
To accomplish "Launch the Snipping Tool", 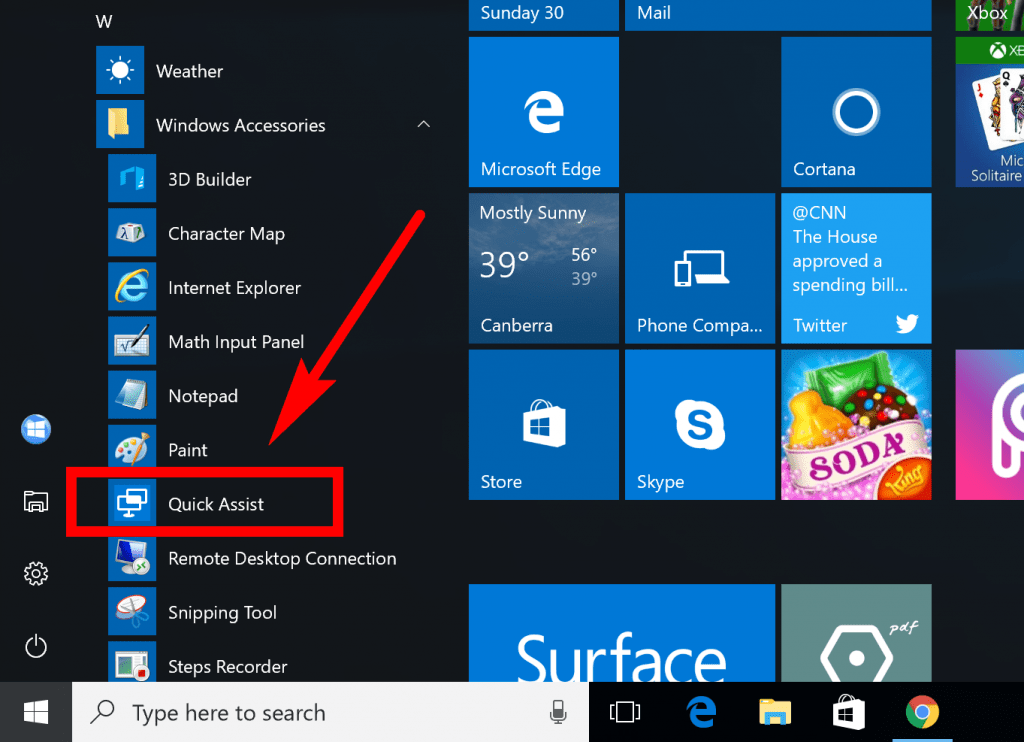I will click(x=222, y=612).
